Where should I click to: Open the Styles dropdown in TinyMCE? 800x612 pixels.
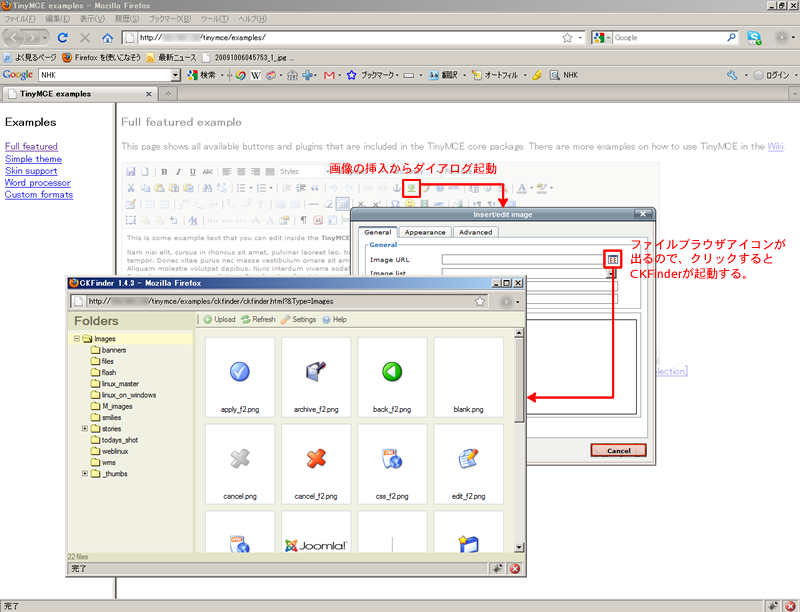click(x=303, y=171)
